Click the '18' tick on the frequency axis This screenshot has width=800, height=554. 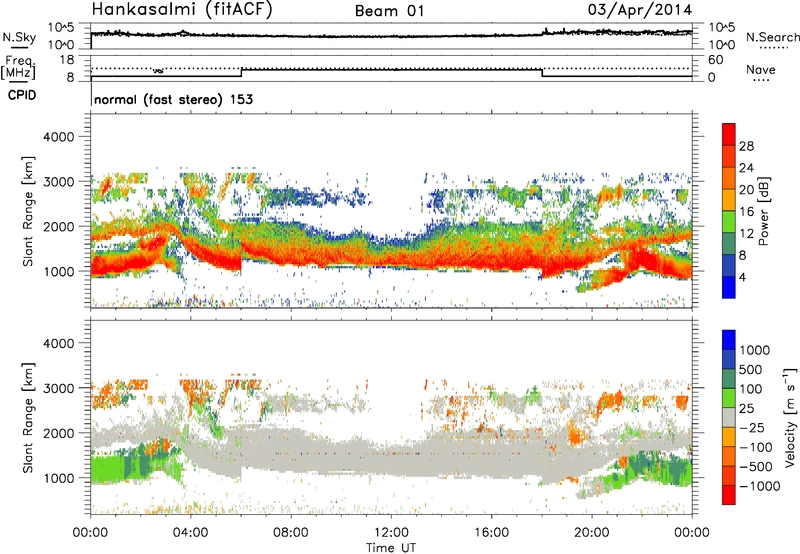click(67, 60)
